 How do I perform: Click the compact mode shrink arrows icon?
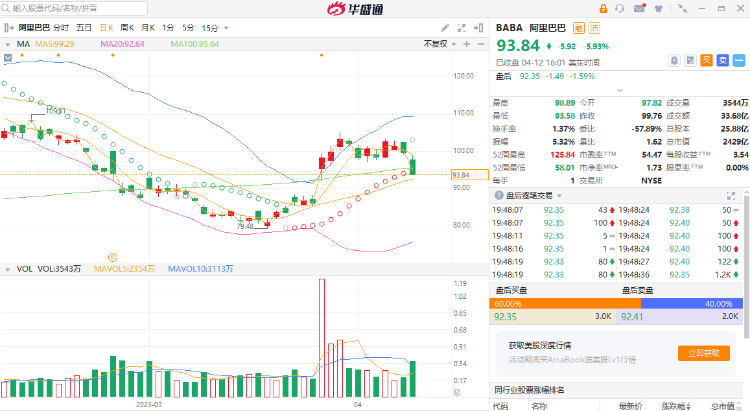coord(683,9)
